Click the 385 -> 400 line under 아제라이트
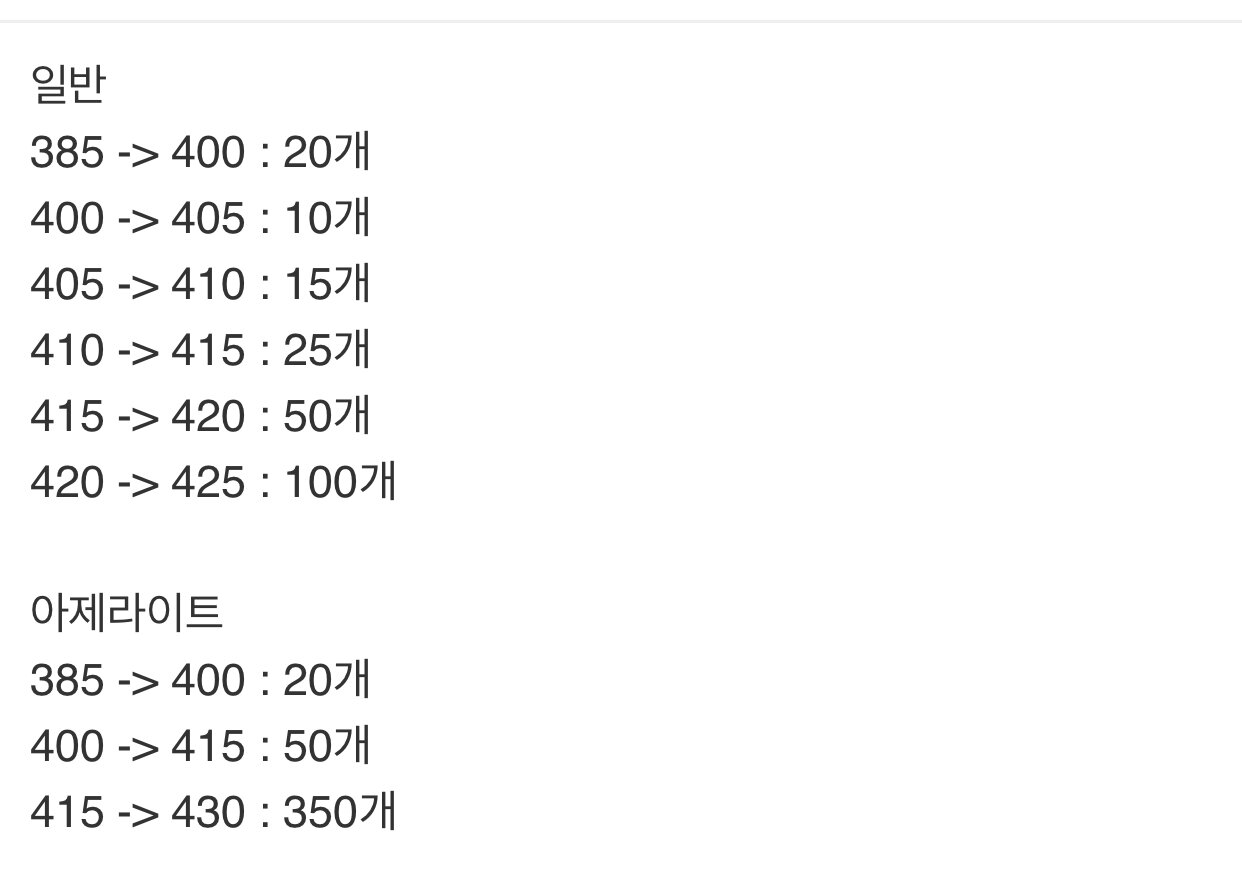 tap(201, 681)
